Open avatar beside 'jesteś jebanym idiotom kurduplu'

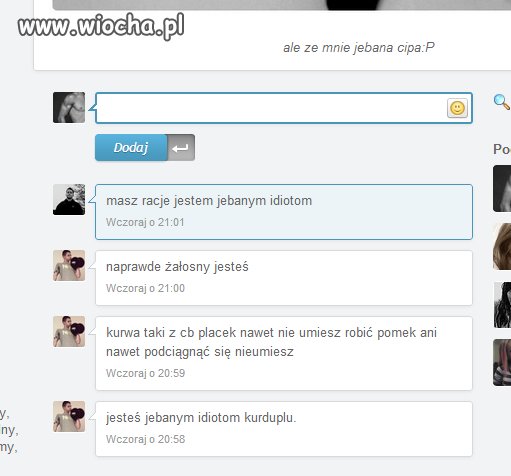point(69,416)
